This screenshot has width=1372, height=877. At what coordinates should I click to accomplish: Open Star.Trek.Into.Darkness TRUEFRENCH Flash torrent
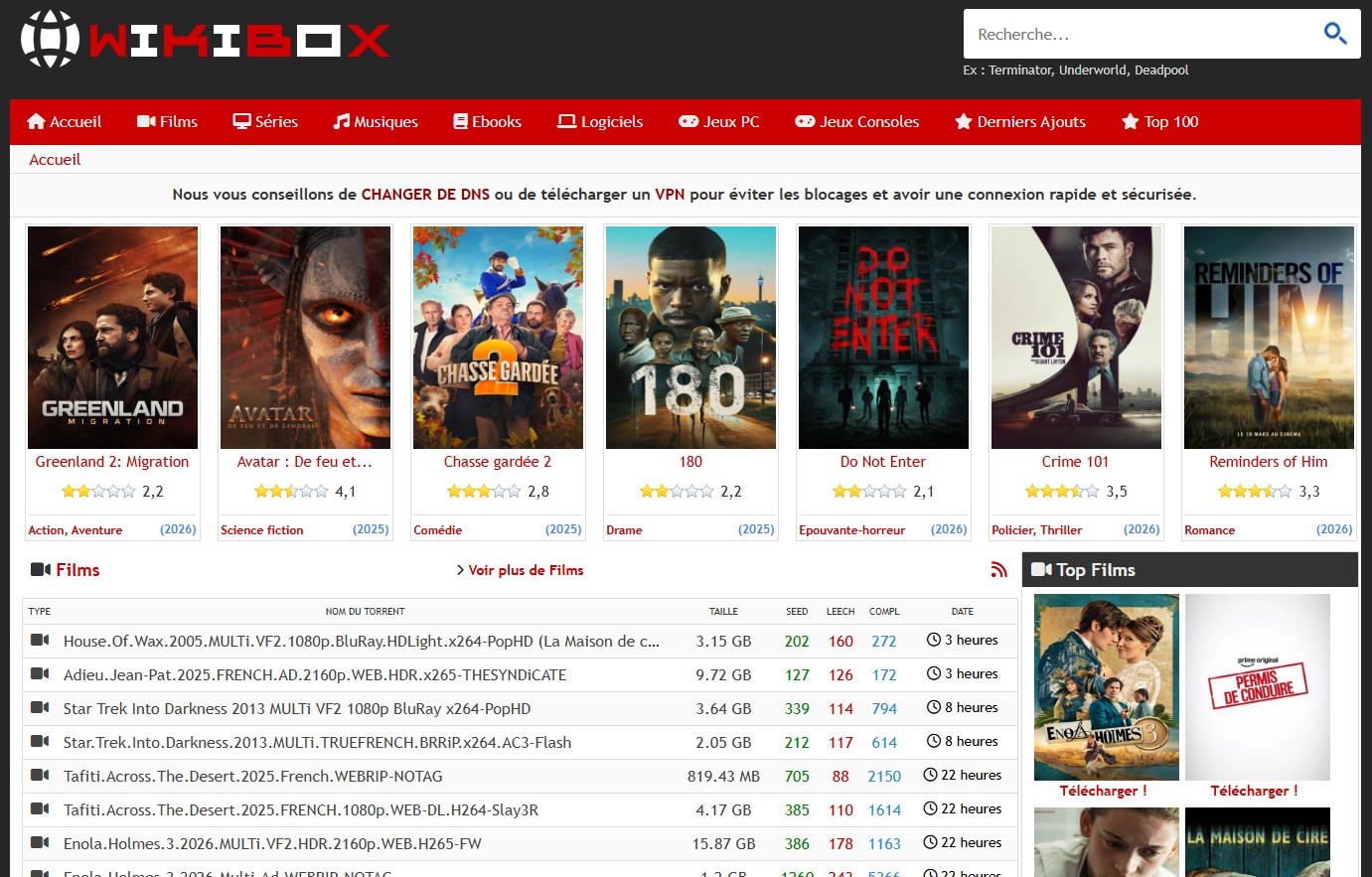[x=318, y=742]
